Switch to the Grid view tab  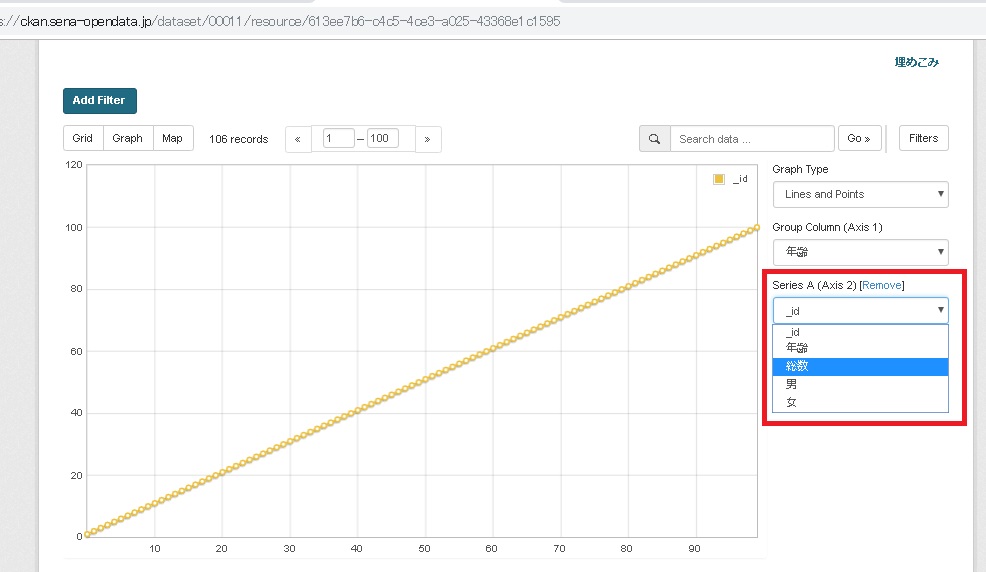pyautogui.click(x=83, y=138)
